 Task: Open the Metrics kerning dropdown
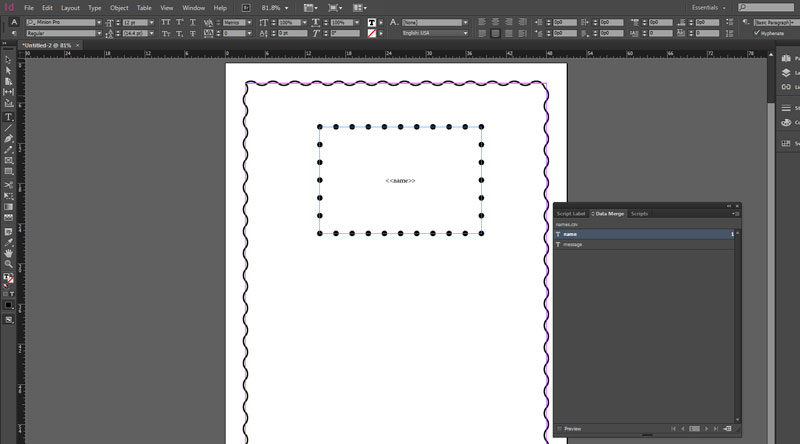coord(249,22)
